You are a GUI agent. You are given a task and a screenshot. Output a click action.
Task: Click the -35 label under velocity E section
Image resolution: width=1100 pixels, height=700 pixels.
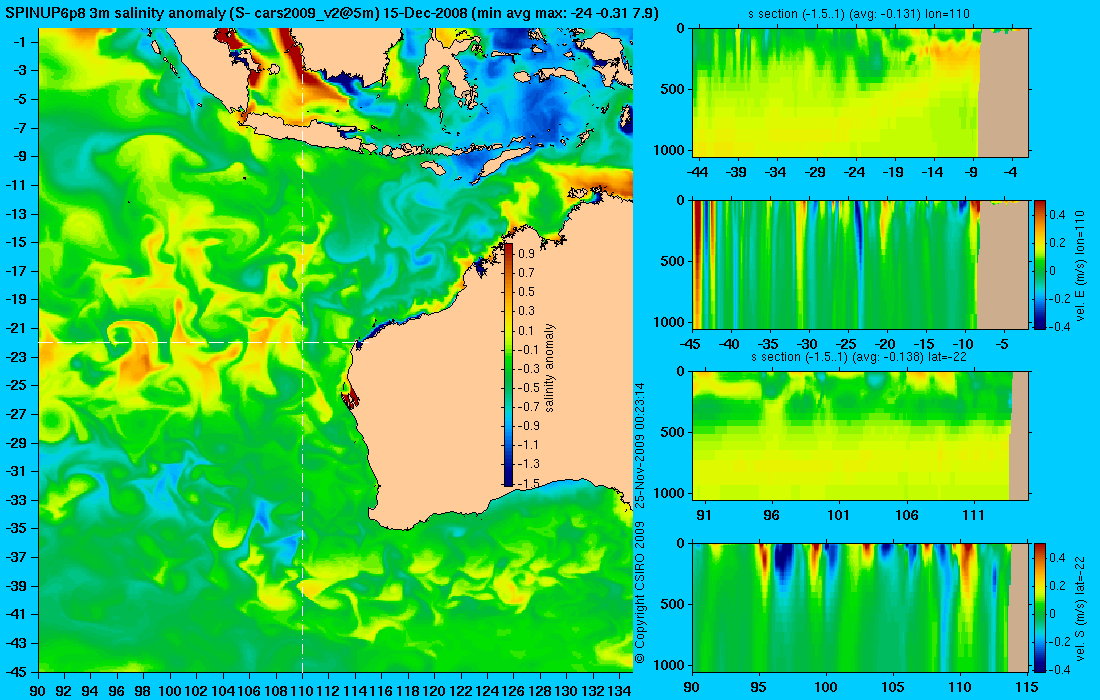click(x=769, y=344)
